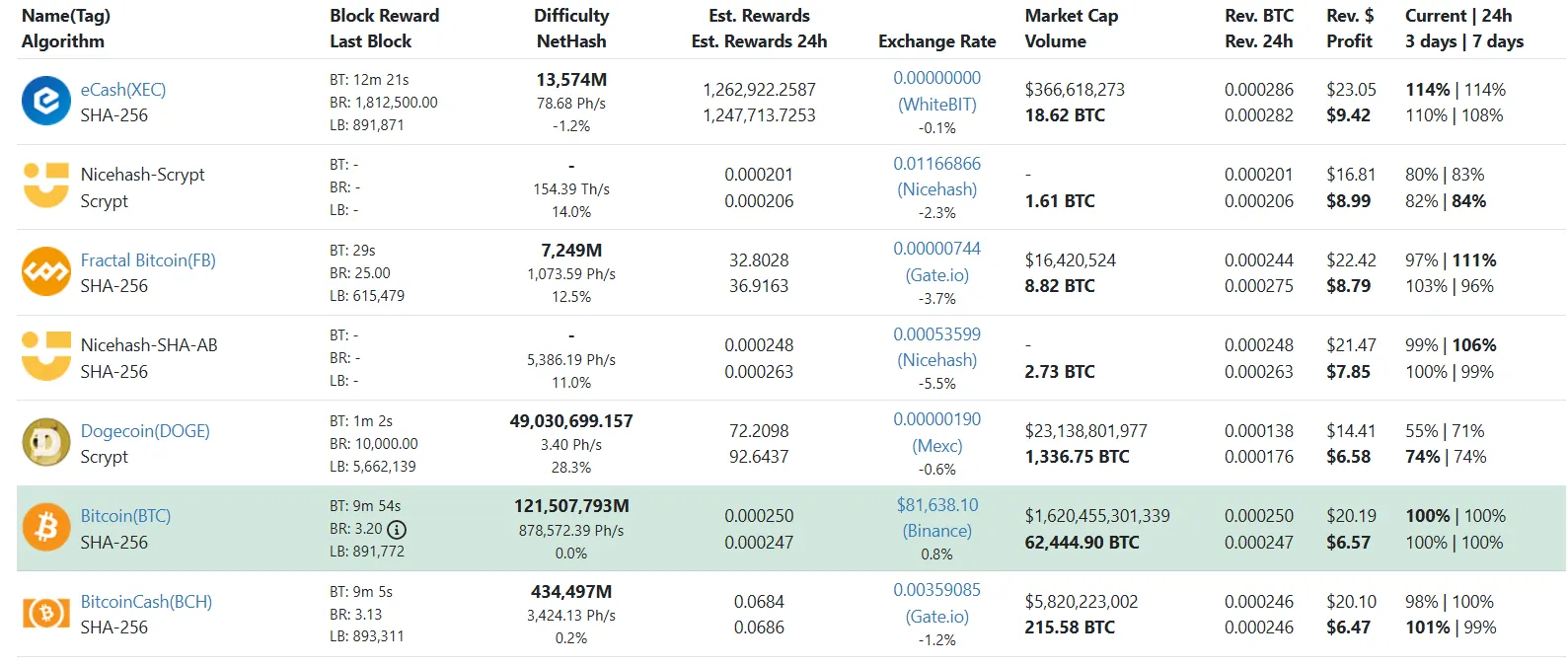1568x665 pixels.
Task: Click the 0.01166866 Nicehash rate link
Action: pos(937,164)
